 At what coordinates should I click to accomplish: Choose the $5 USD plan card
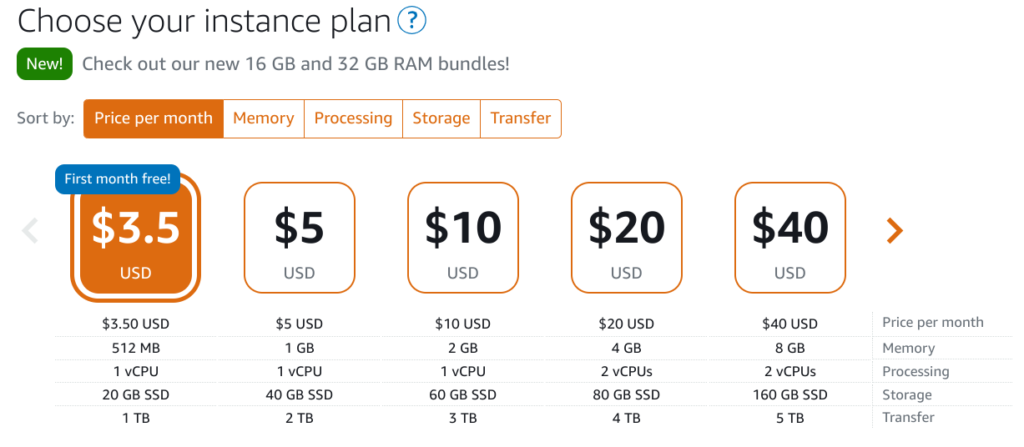coord(299,237)
